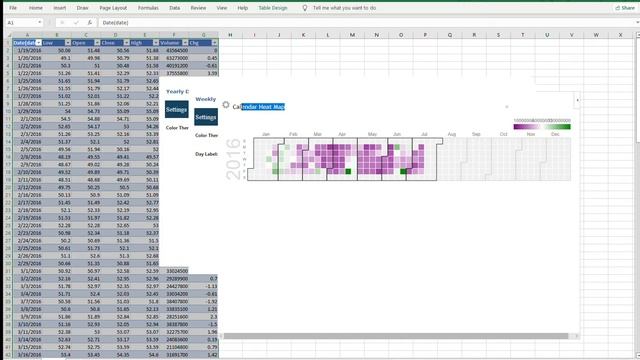640x360 pixels.
Task: Select column W header
Action: 596,35
